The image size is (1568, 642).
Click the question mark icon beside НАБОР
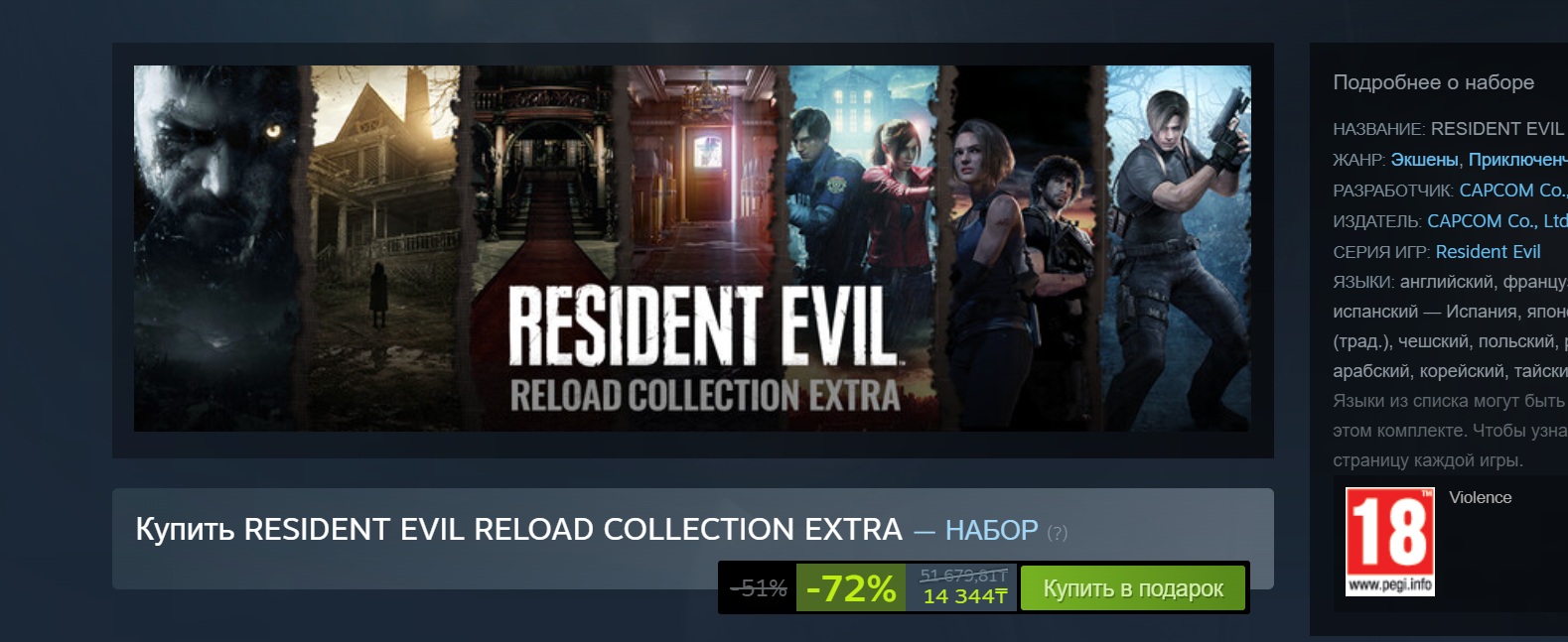pos(1058,533)
